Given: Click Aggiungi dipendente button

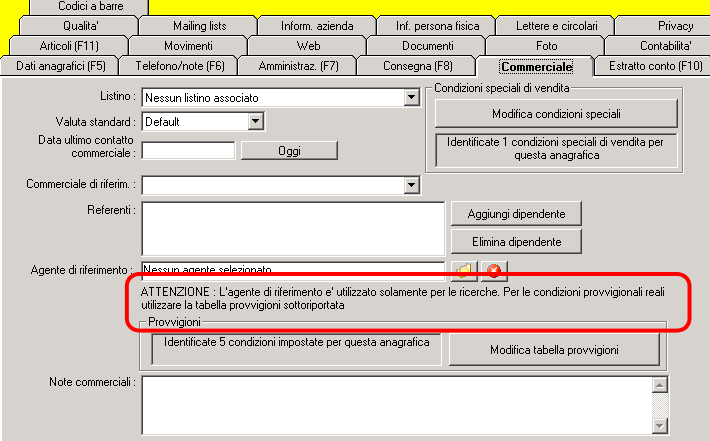Looking at the screenshot, I should tap(516, 214).
